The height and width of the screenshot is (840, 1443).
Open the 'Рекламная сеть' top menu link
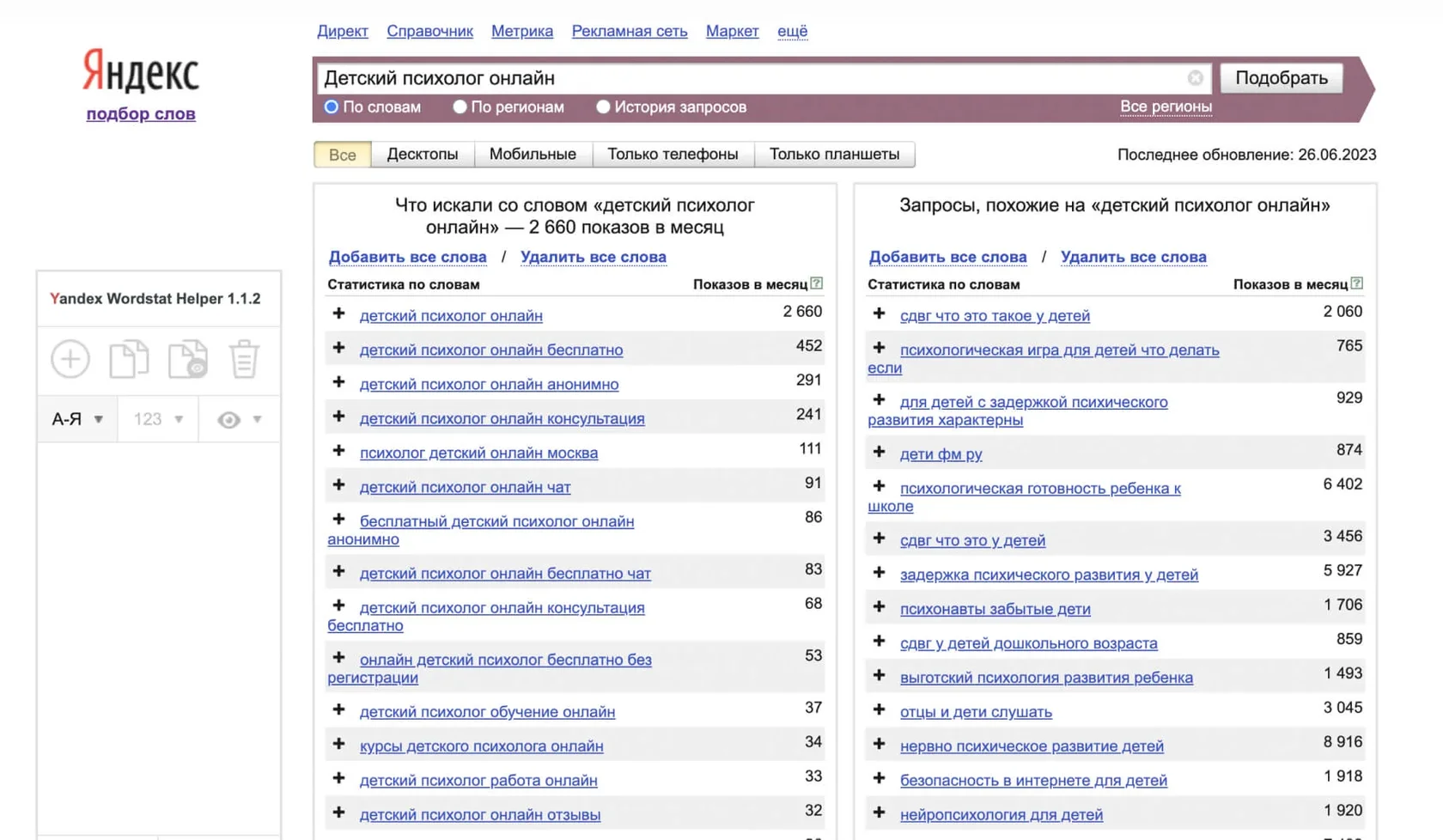pyautogui.click(x=630, y=31)
